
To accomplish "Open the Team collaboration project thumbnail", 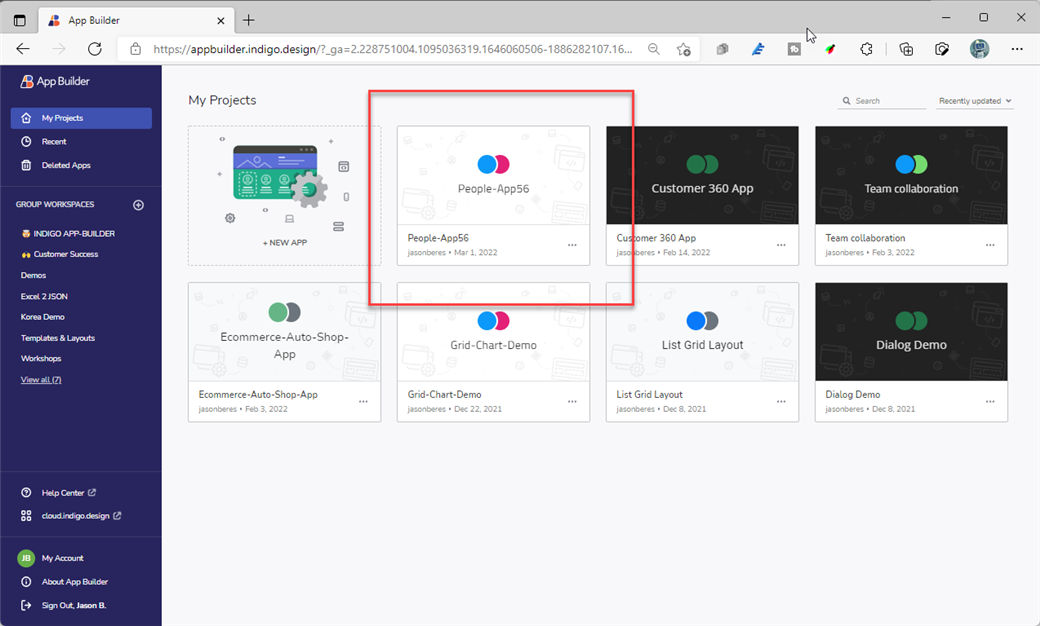I will 911,175.
